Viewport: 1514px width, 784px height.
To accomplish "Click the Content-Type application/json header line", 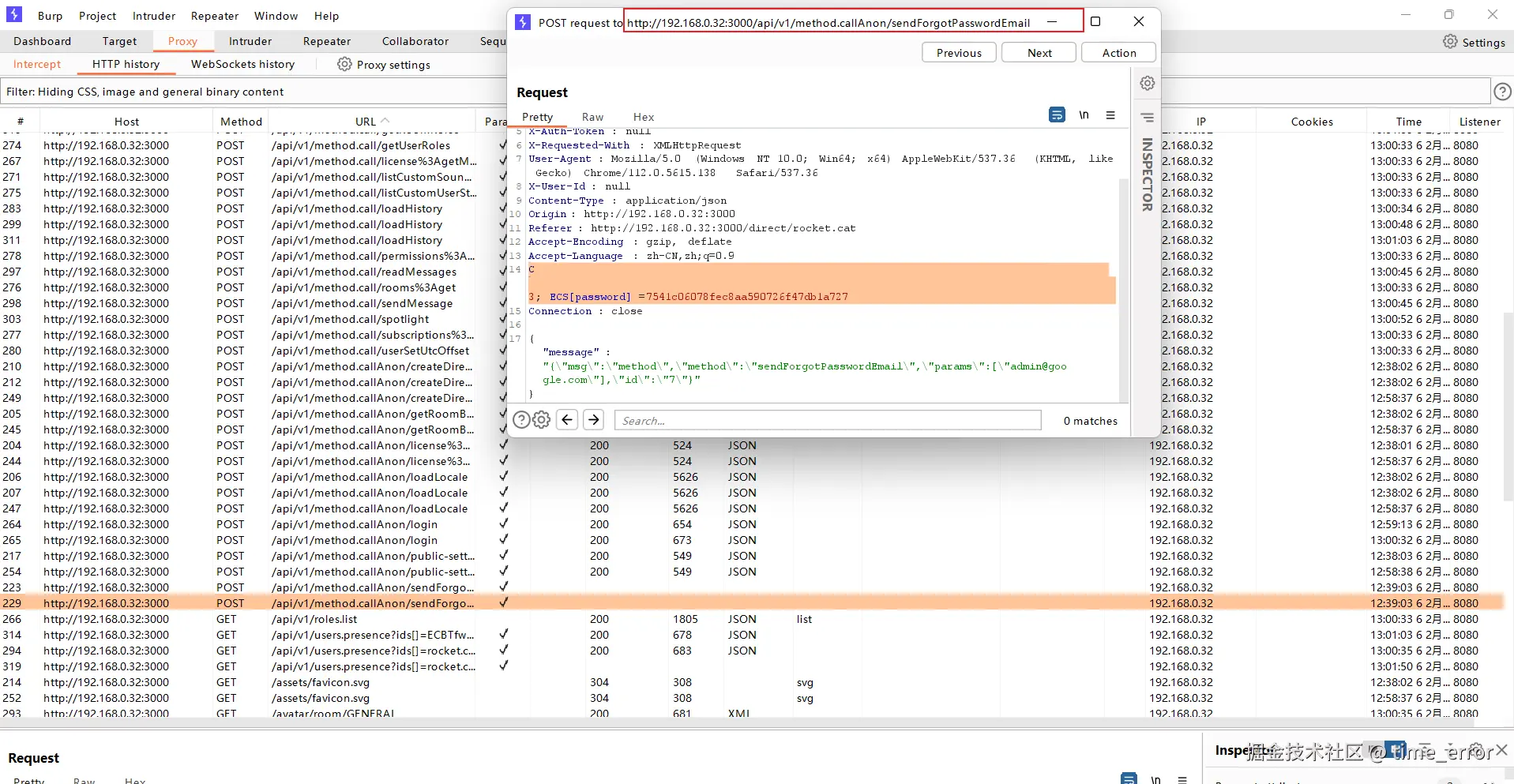I will point(627,201).
